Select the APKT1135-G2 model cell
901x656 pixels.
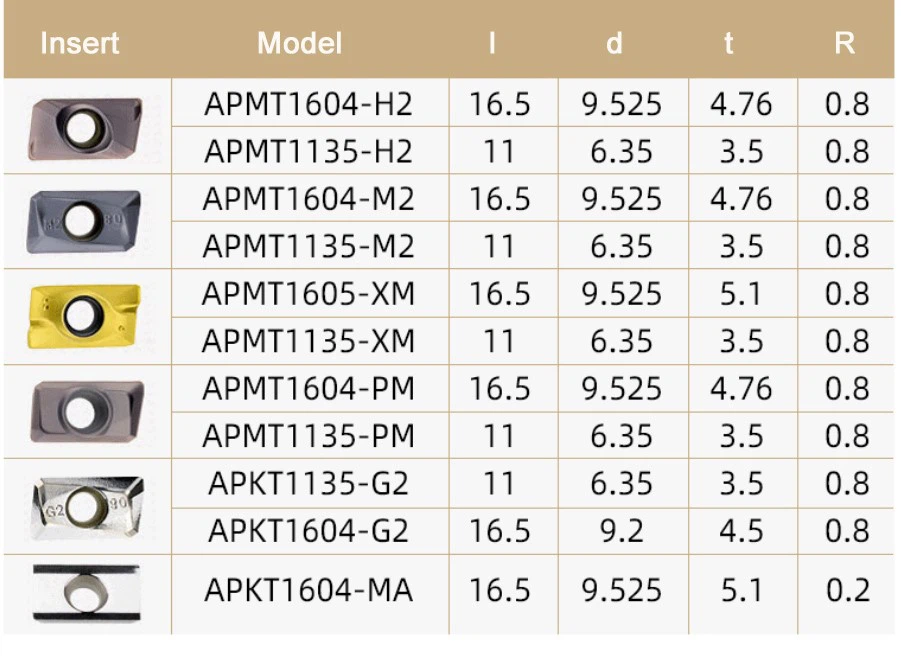[x=309, y=483]
